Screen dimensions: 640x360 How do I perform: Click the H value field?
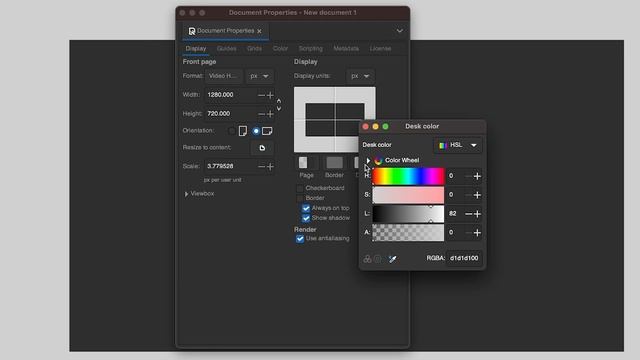pos(454,176)
